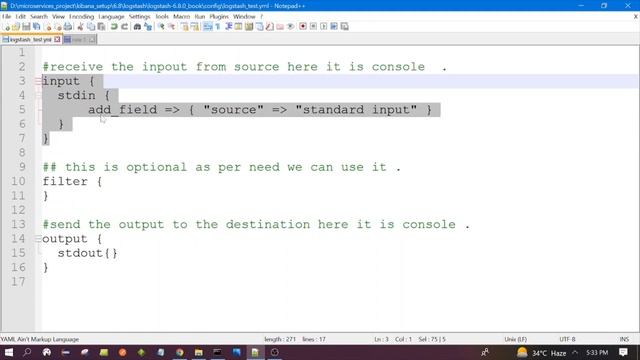The width and height of the screenshot is (640, 360).
Task: Create a new file using toolbar
Action: click(7, 27)
